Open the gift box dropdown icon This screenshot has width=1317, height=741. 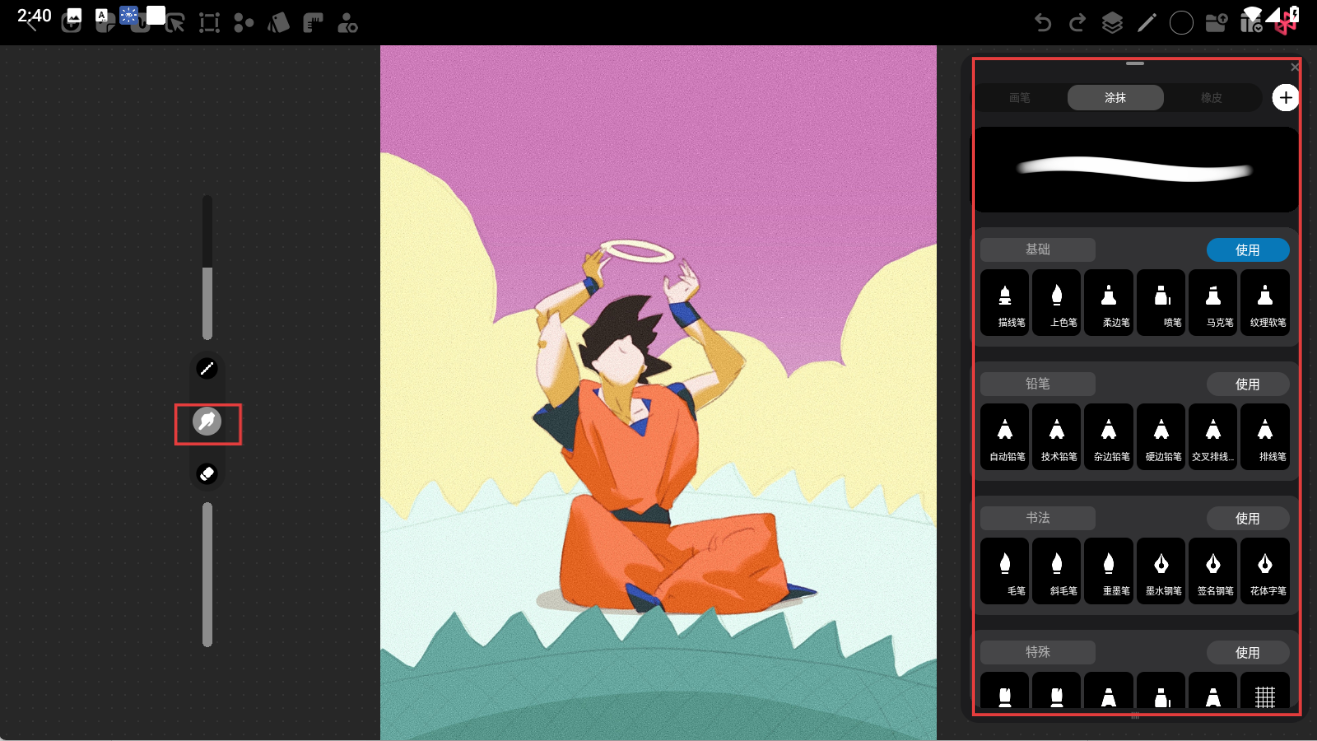point(1251,23)
